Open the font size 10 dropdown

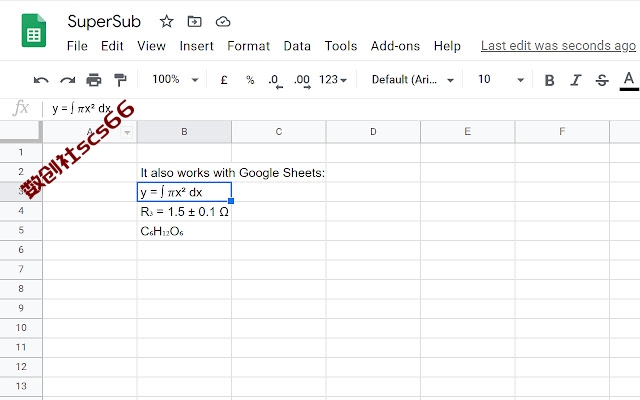[501, 80]
